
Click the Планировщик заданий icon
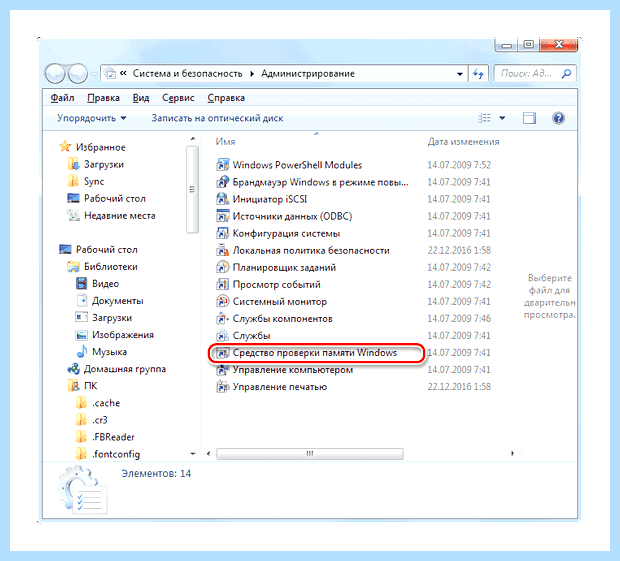click(222, 267)
